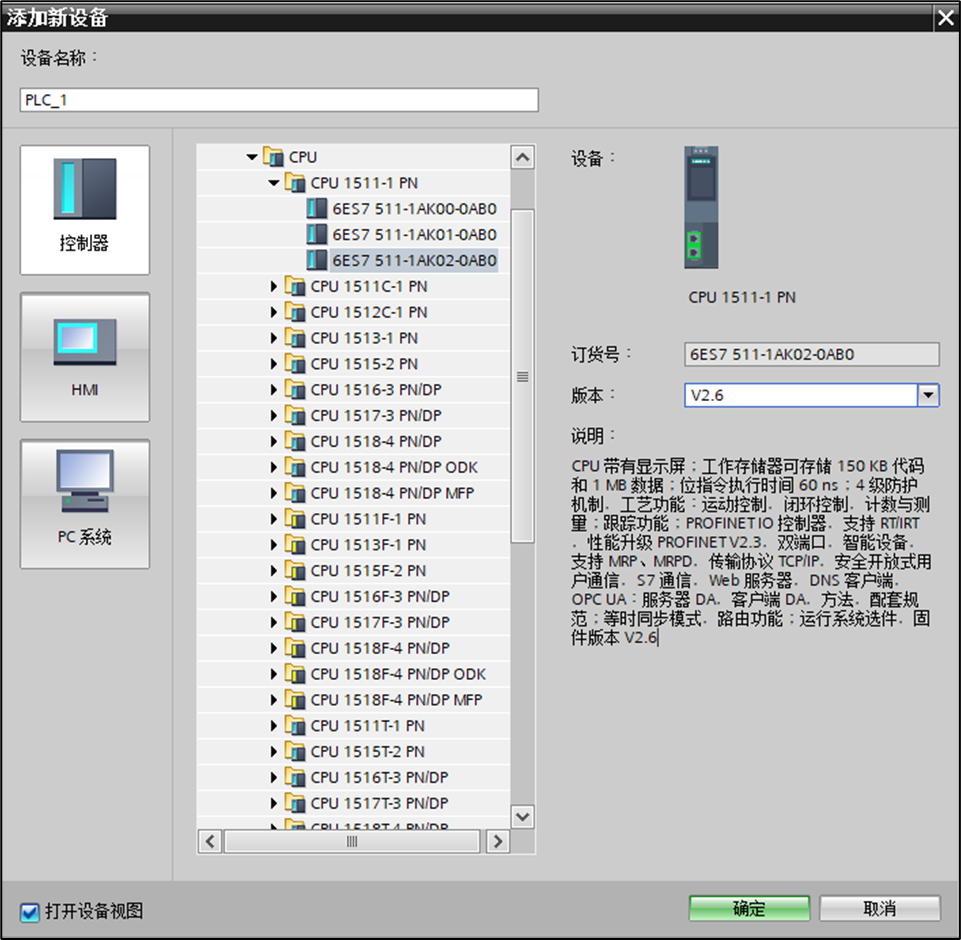Click the tree scroll up arrow
Viewport: 961px width, 940px height.
tap(522, 157)
